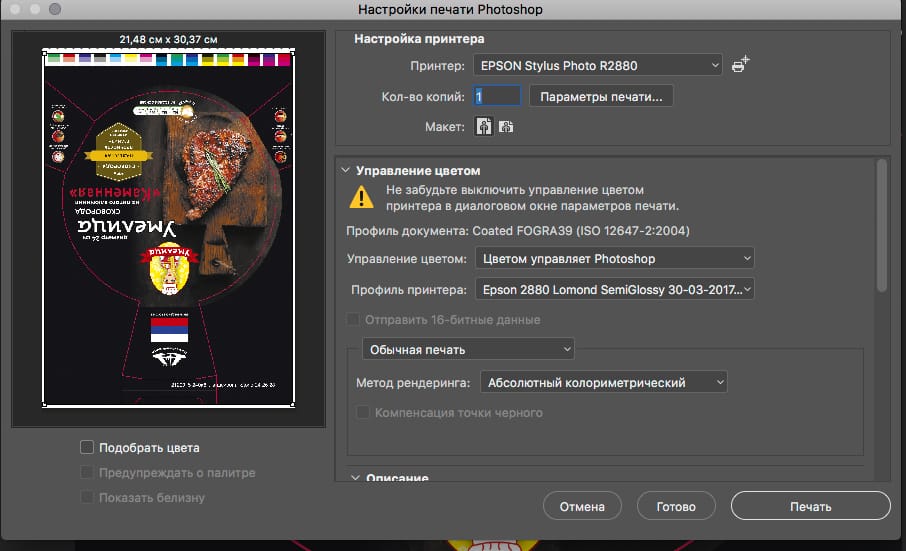The height and width of the screenshot is (551, 906).
Task: Open the Принтер dropdown with EPSON Stylus Photo R2880
Action: tap(597, 66)
